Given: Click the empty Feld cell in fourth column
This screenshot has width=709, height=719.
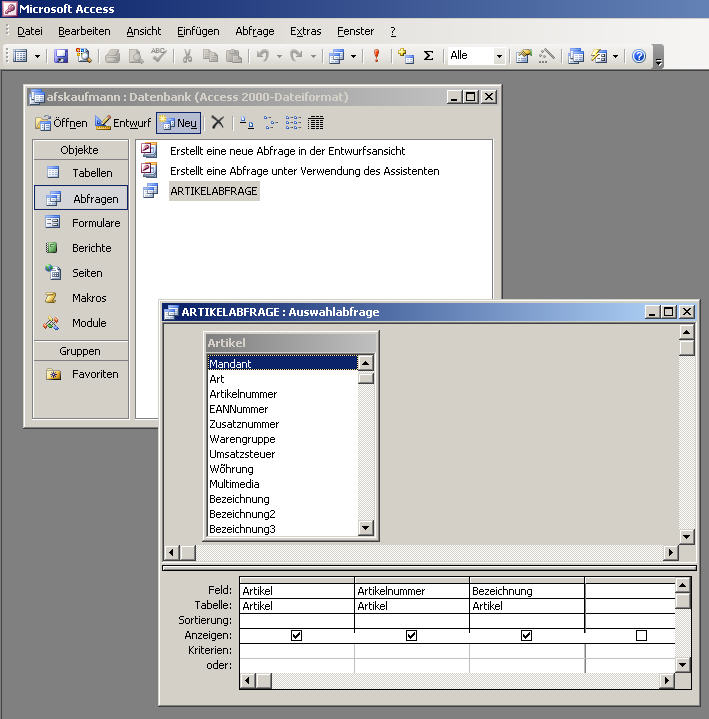Looking at the screenshot, I should [630, 591].
